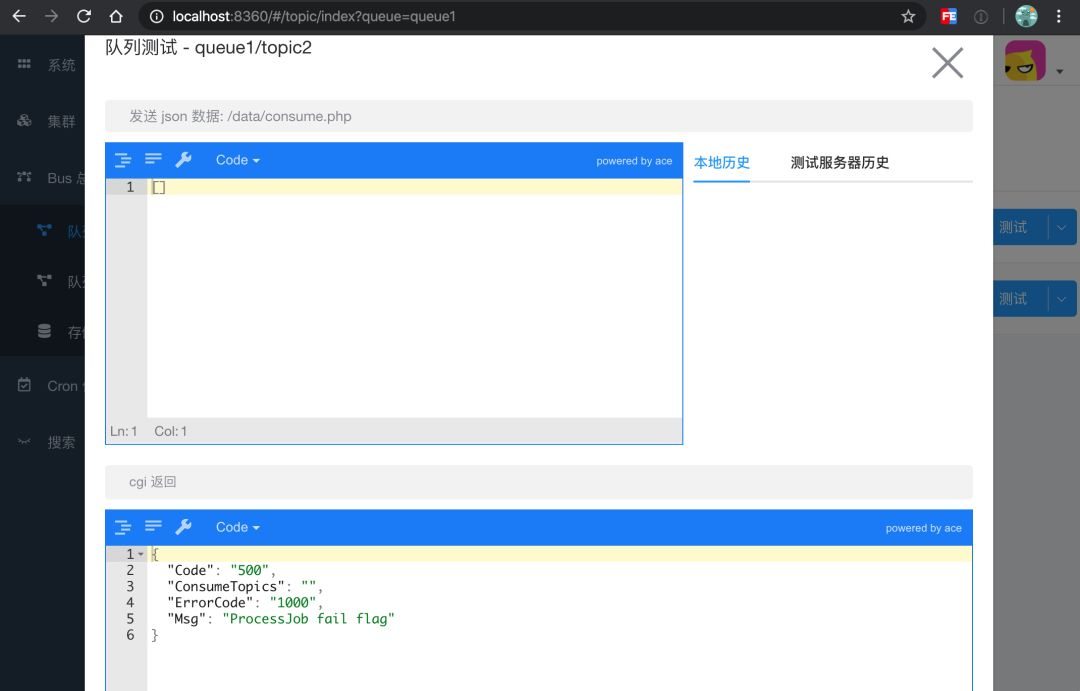Screen dimensions: 1080x691
Task: Open the Chrome three-dot menu
Action: [x=1059, y=17]
